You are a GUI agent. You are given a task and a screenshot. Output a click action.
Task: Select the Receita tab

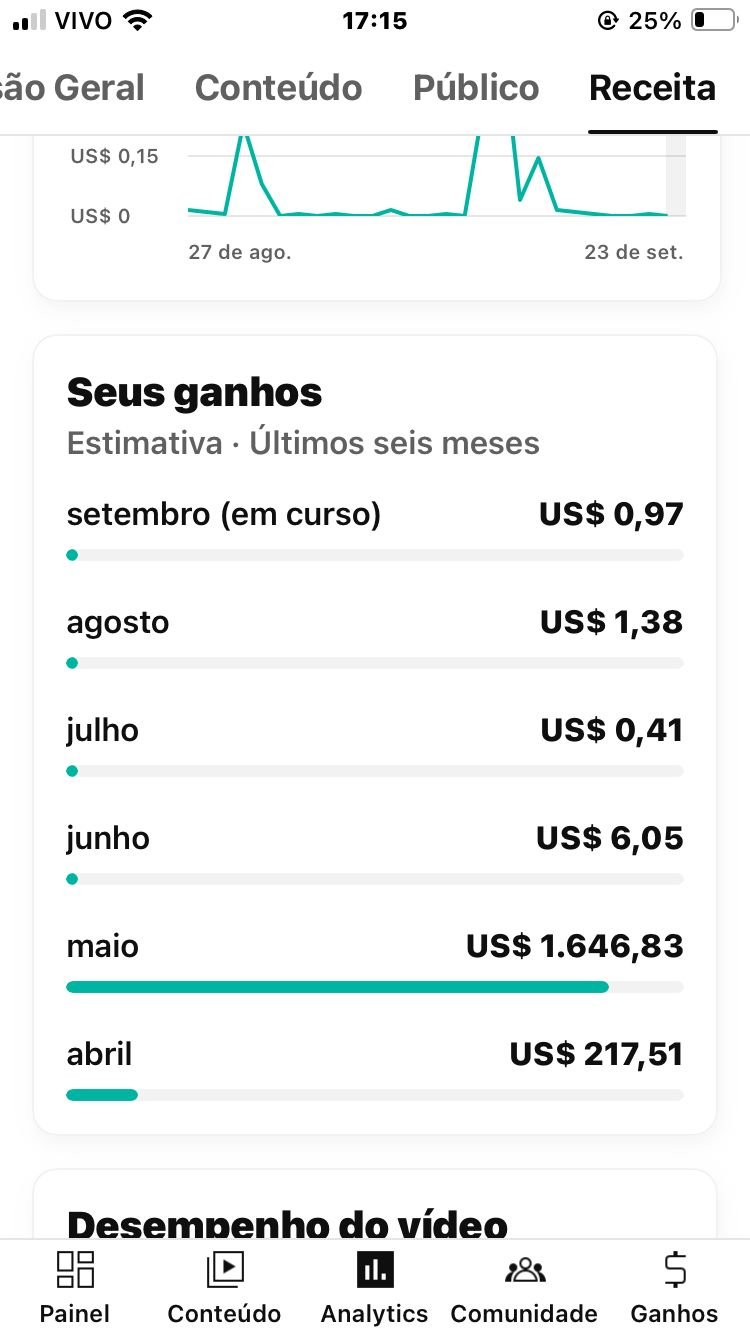(x=652, y=88)
